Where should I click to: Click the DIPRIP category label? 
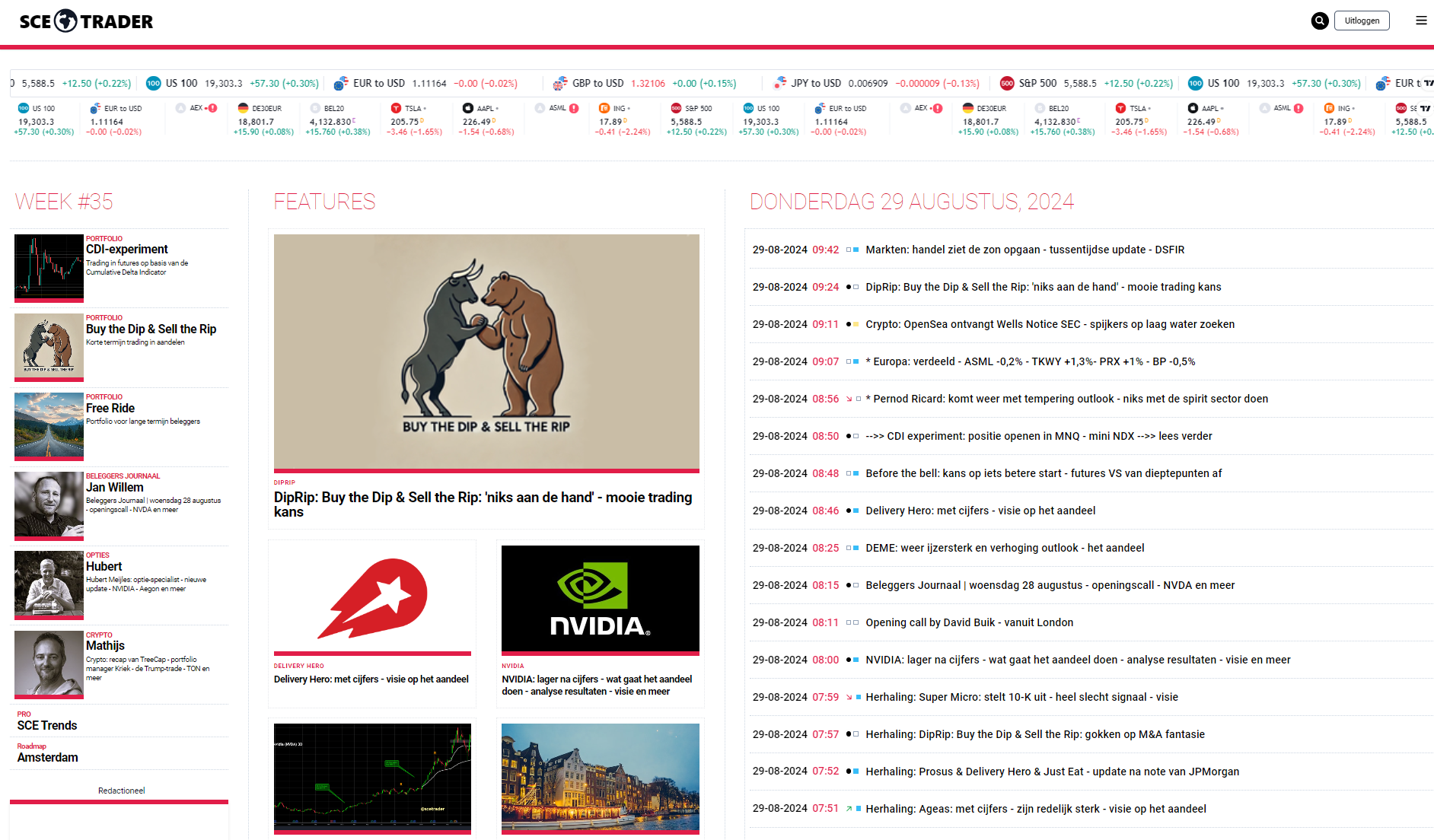tap(285, 482)
